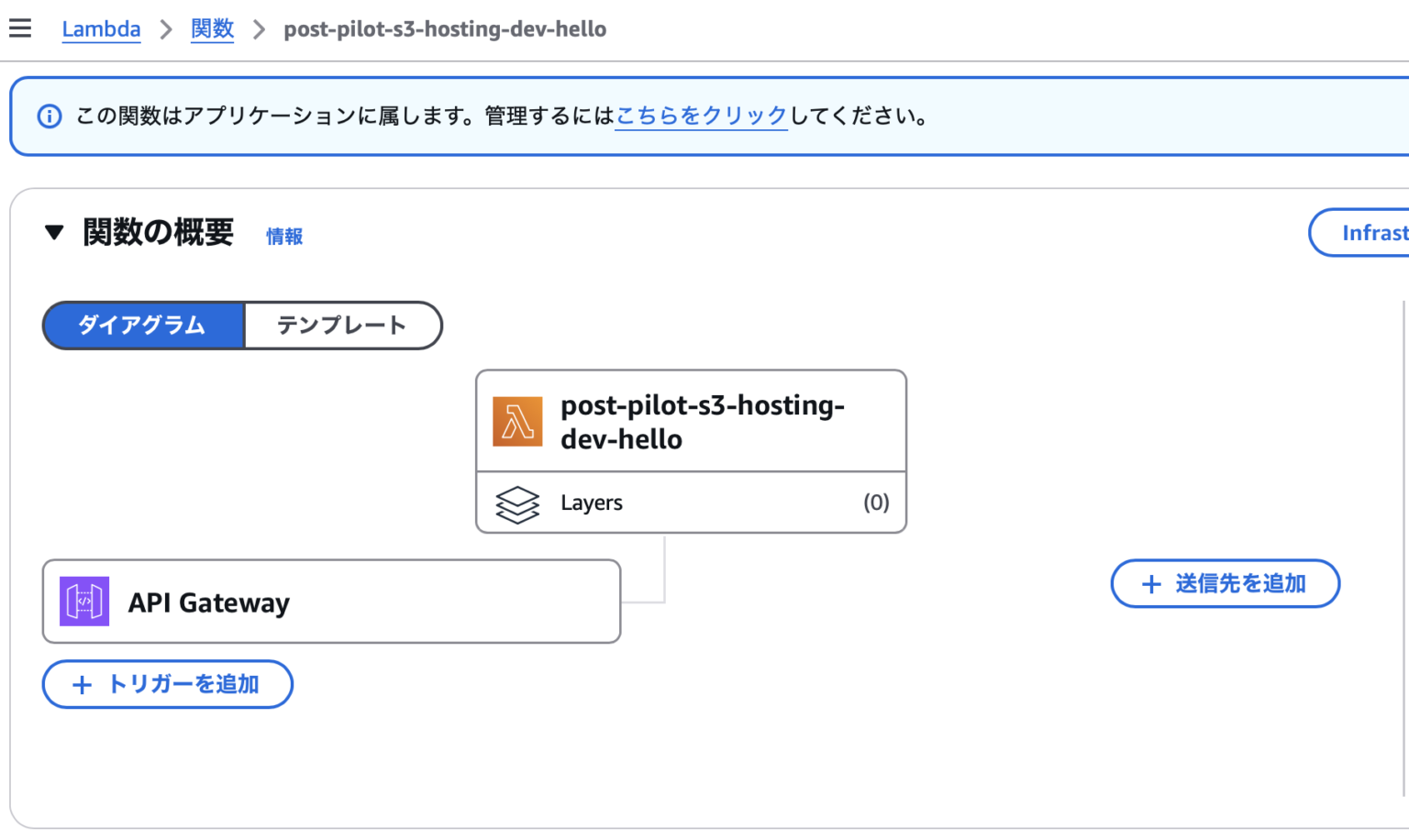The width and height of the screenshot is (1409, 840).
Task: Select the Layers icon in the function card
Action: click(x=517, y=503)
